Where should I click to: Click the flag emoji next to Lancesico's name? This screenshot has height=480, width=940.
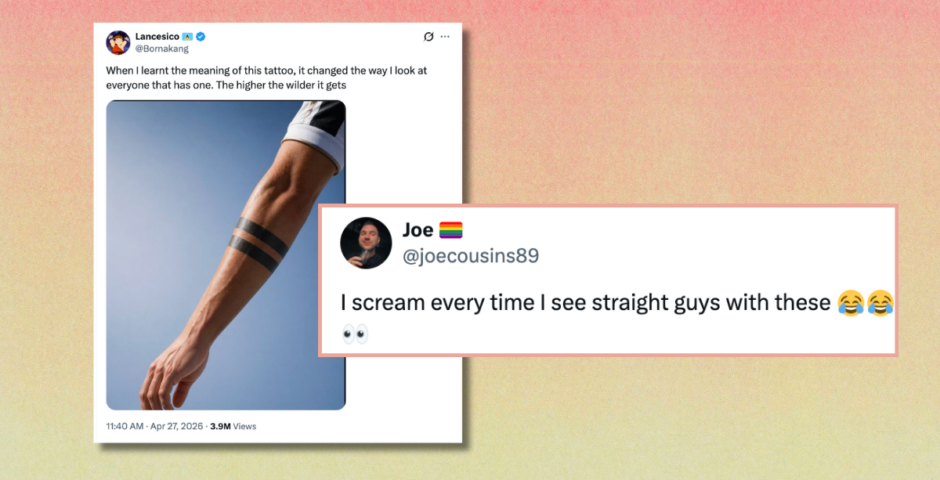click(188, 37)
